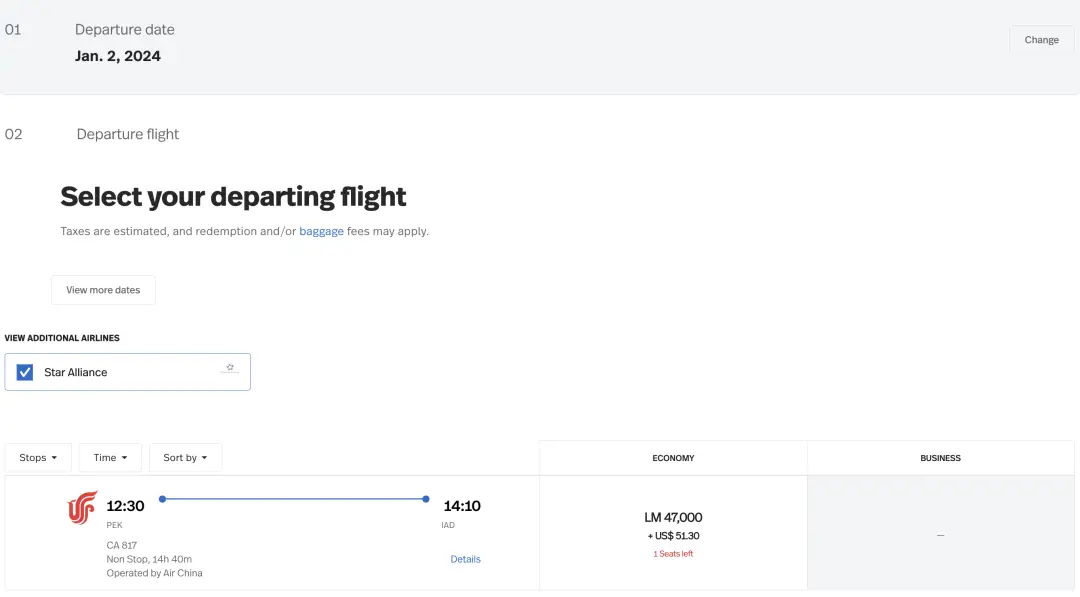Viewport: 1080px width, 597px height.
Task: Click the Jan. 2, 2024 departure date
Action: point(118,56)
